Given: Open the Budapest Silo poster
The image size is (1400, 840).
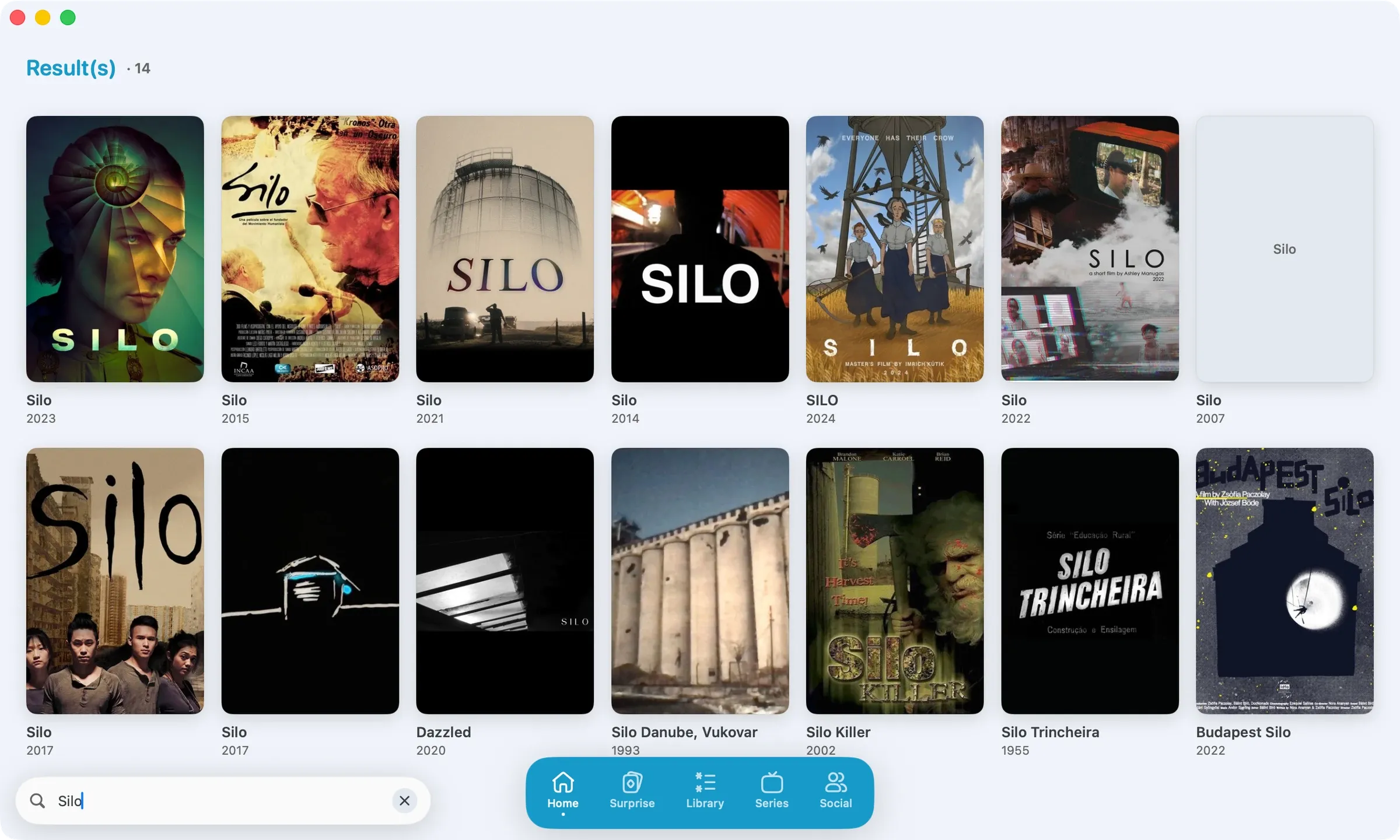Looking at the screenshot, I should 1284,581.
